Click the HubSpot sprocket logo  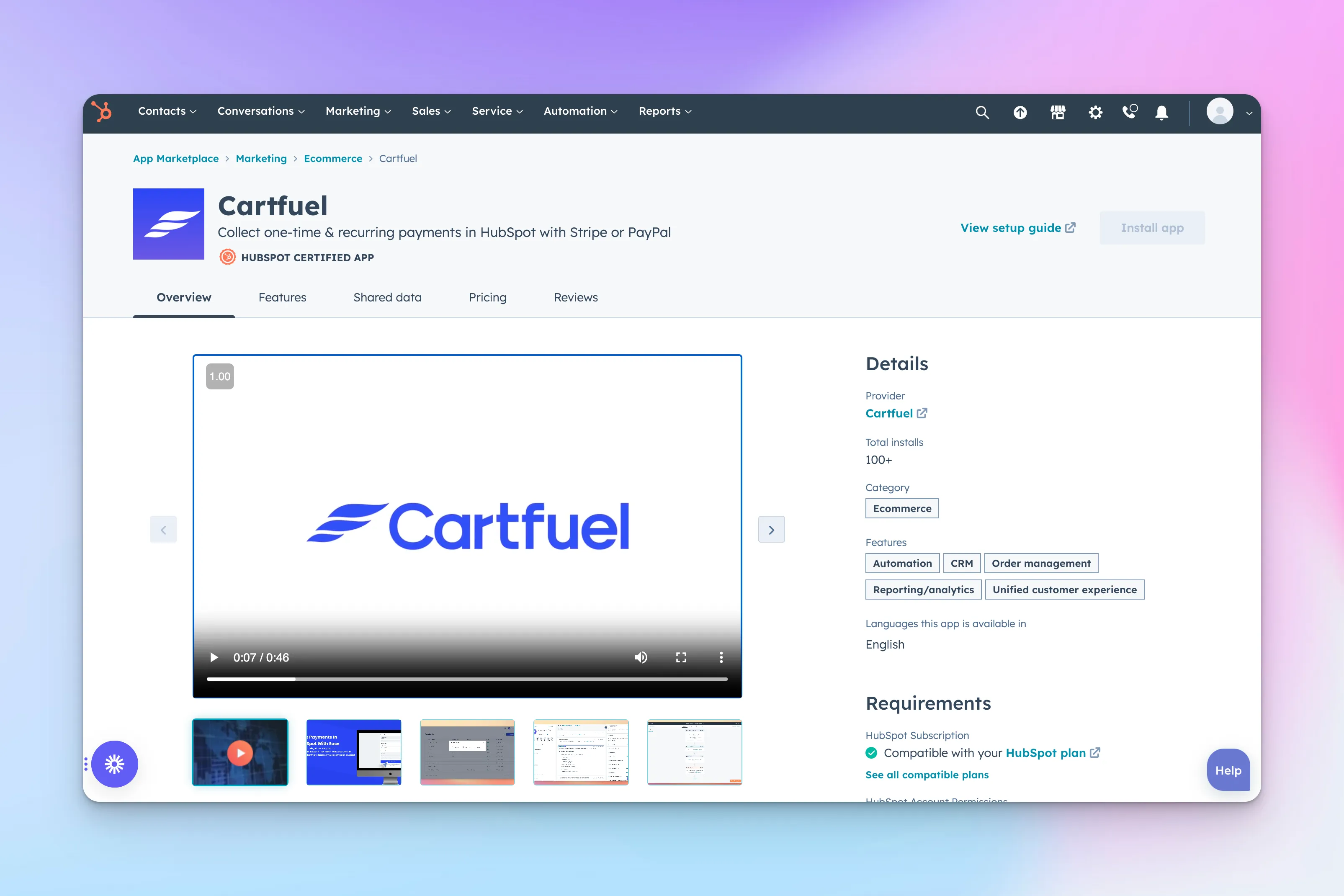coord(102,111)
